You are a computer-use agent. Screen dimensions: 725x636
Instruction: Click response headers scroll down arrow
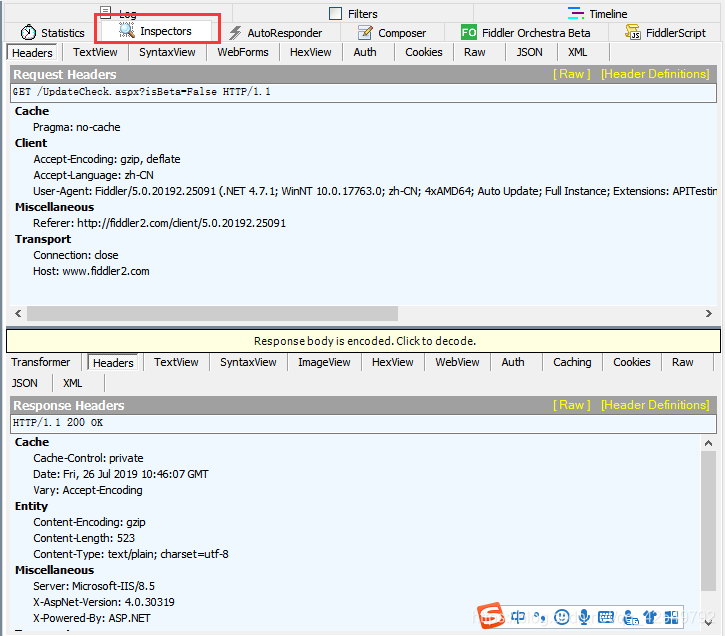708,623
